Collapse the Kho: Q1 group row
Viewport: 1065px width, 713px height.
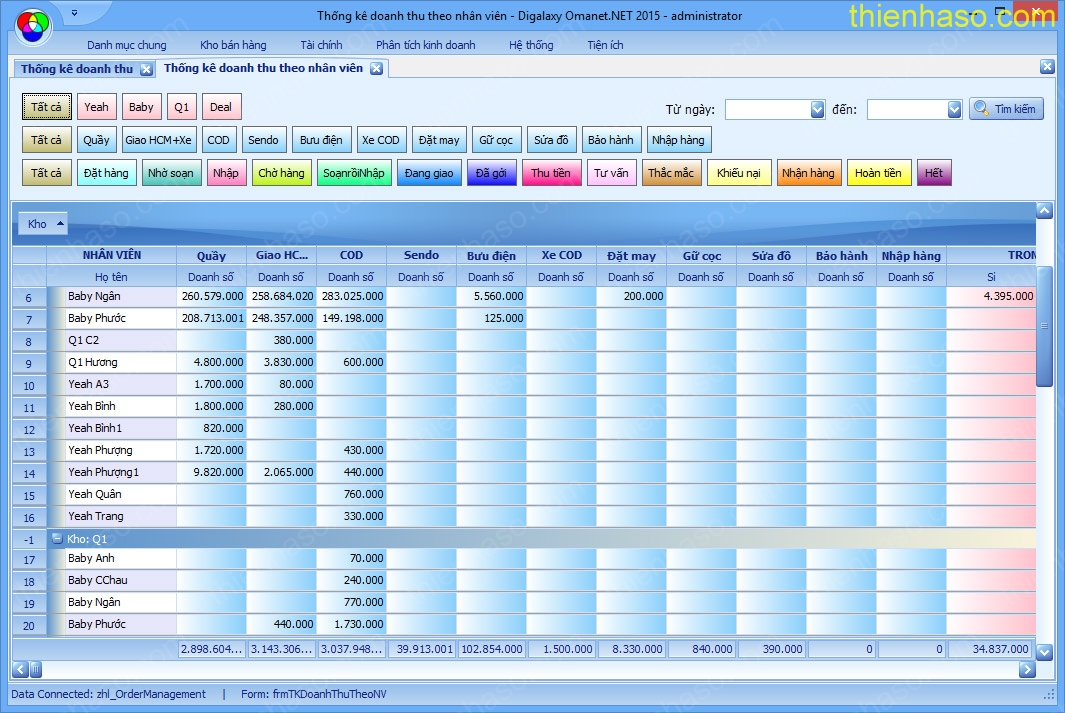pos(58,538)
